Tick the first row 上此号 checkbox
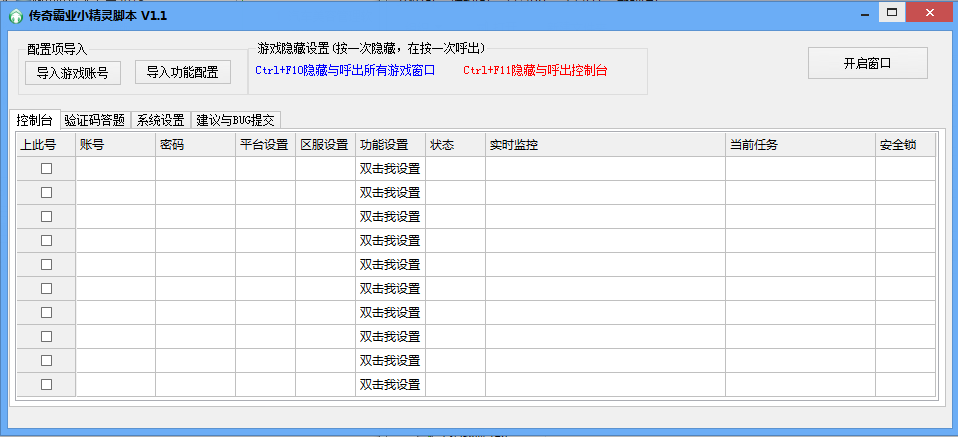The image size is (958, 437). pos(46,168)
